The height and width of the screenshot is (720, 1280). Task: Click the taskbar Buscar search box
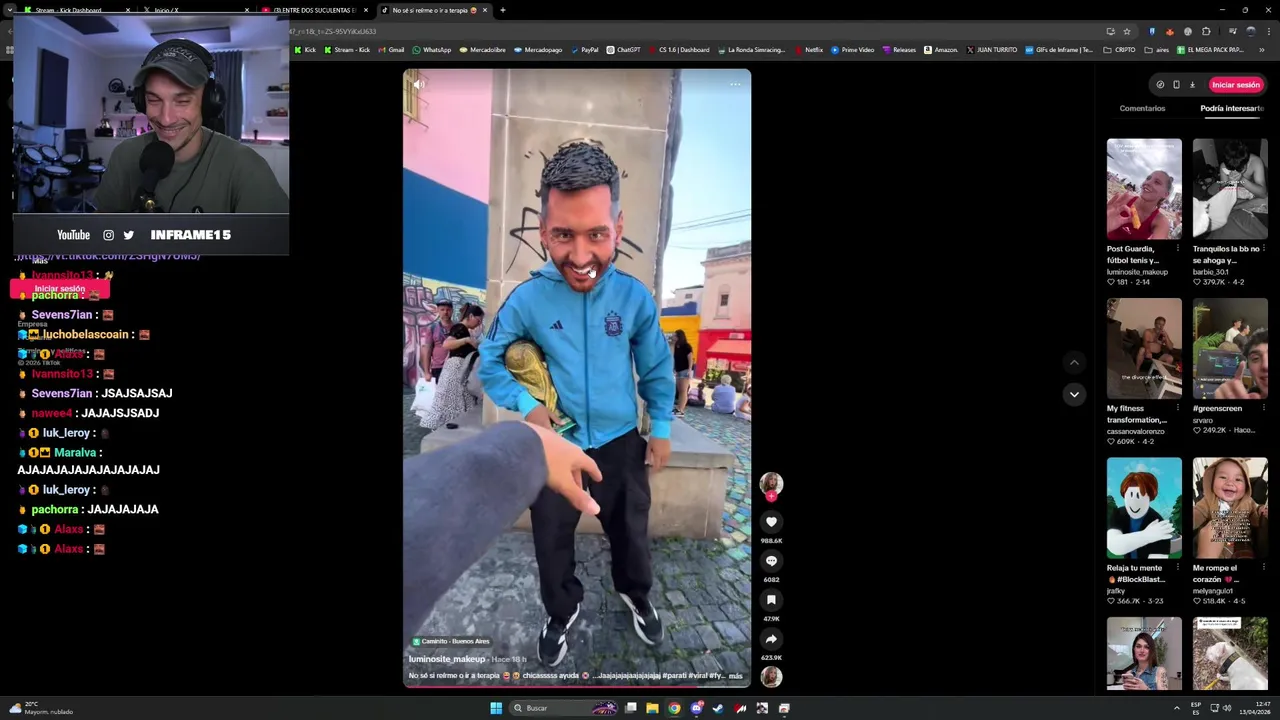coord(565,708)
